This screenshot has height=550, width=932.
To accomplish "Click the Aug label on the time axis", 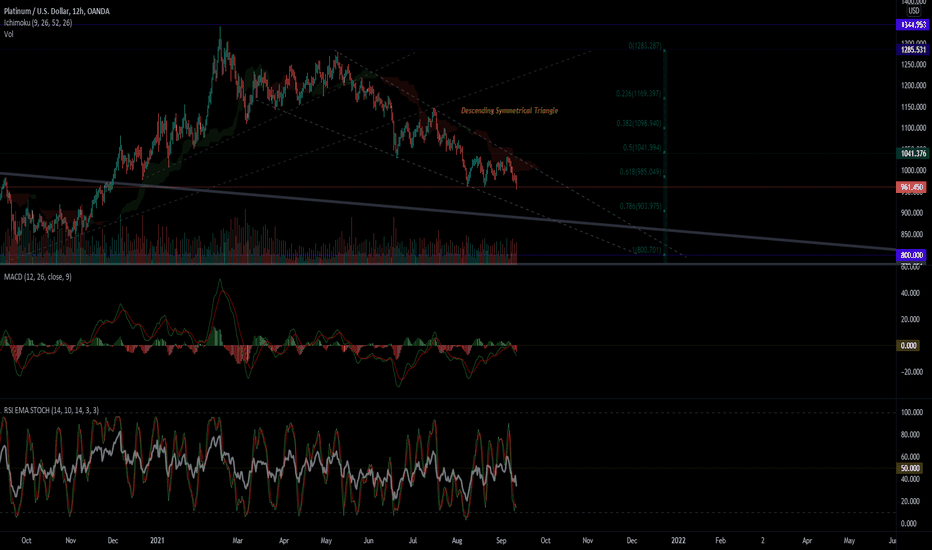I will [457, 541].
